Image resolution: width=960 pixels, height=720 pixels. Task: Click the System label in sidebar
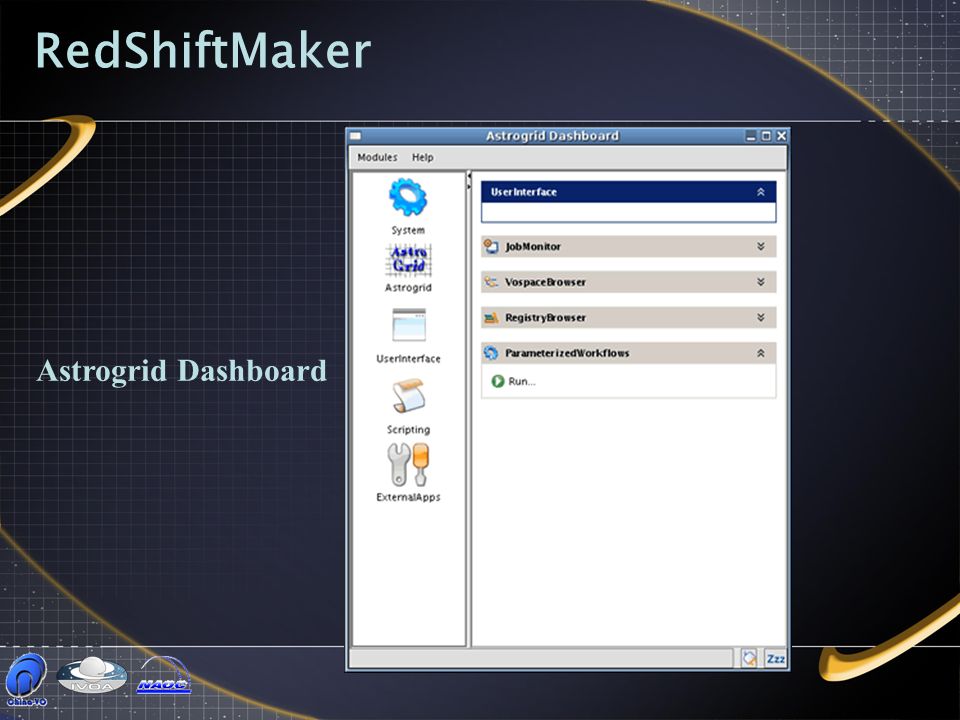point(408,230)
